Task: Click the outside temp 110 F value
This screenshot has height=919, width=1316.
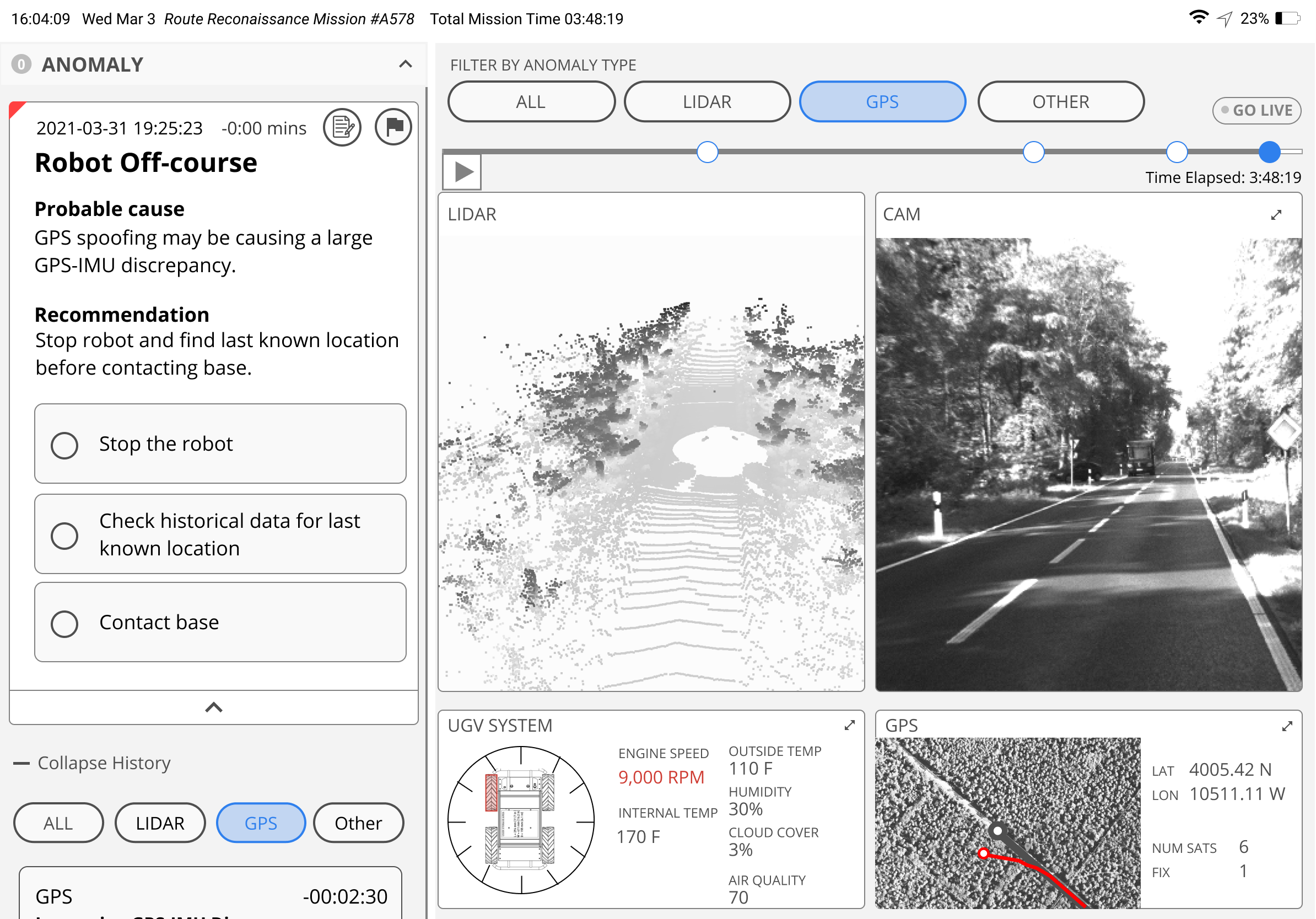Action: [x=750, y=769]
